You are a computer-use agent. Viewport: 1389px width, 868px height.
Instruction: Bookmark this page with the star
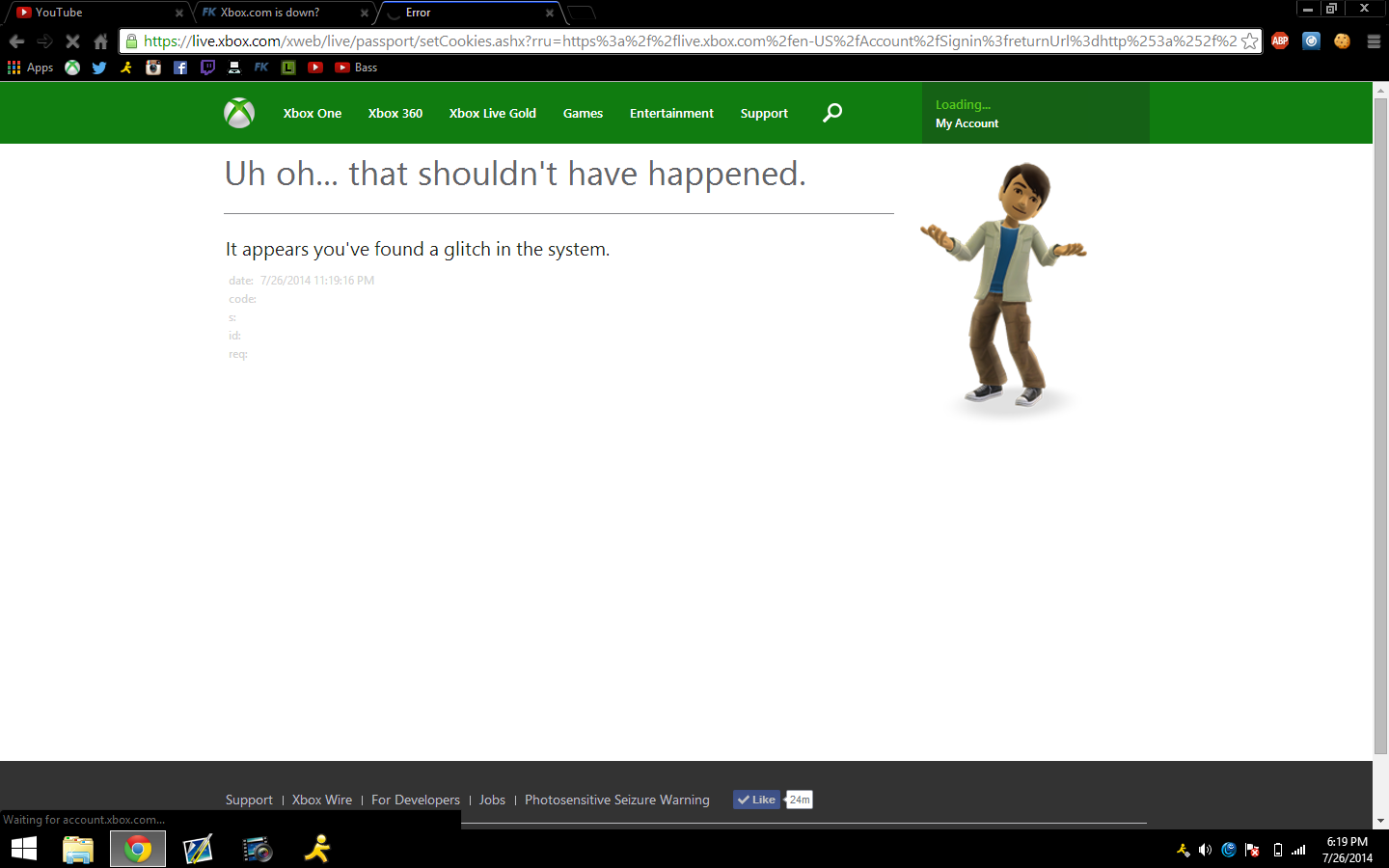coord(1249,41)
